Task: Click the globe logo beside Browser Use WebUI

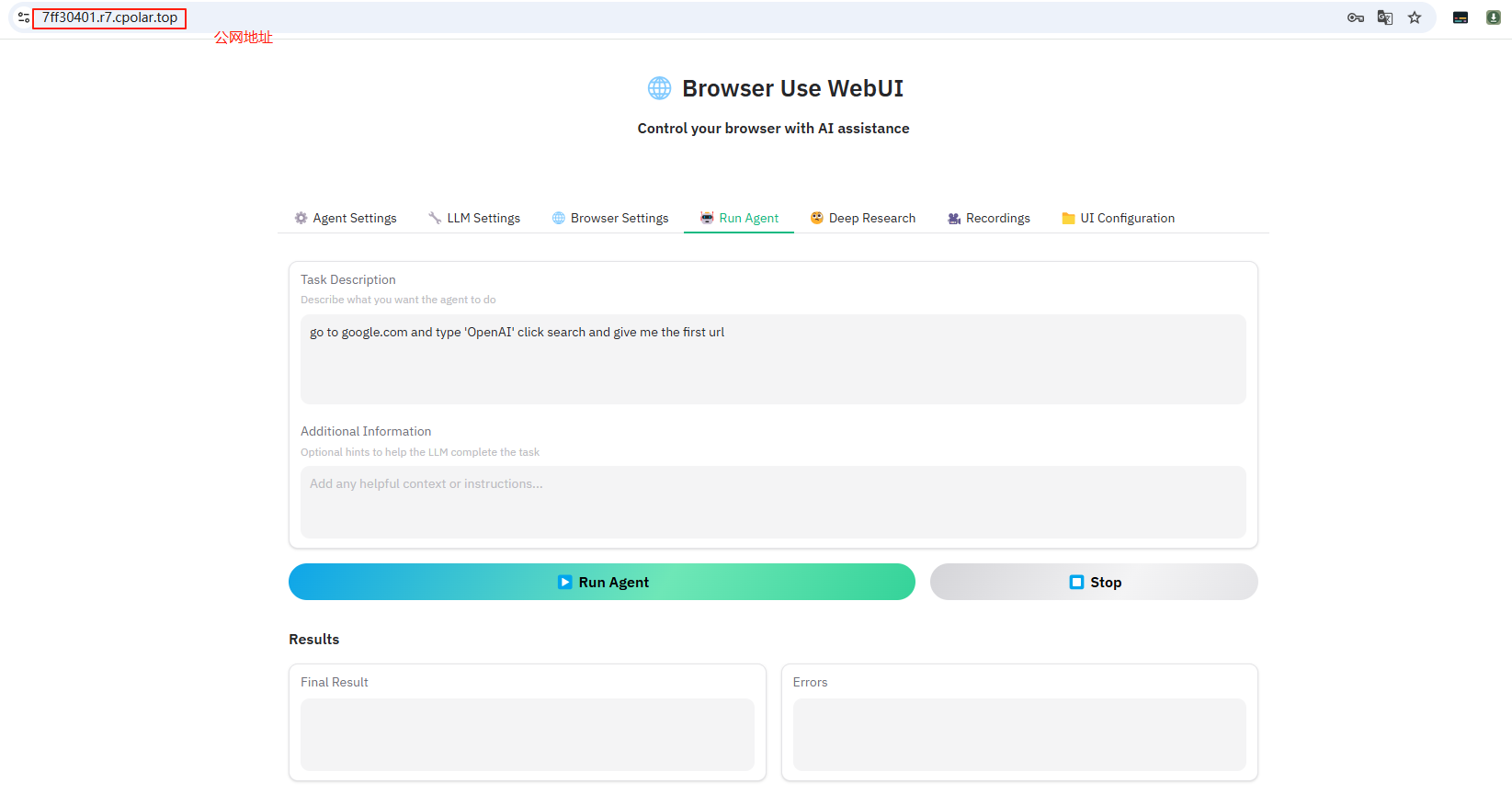Action: click(x=659, y=88)
